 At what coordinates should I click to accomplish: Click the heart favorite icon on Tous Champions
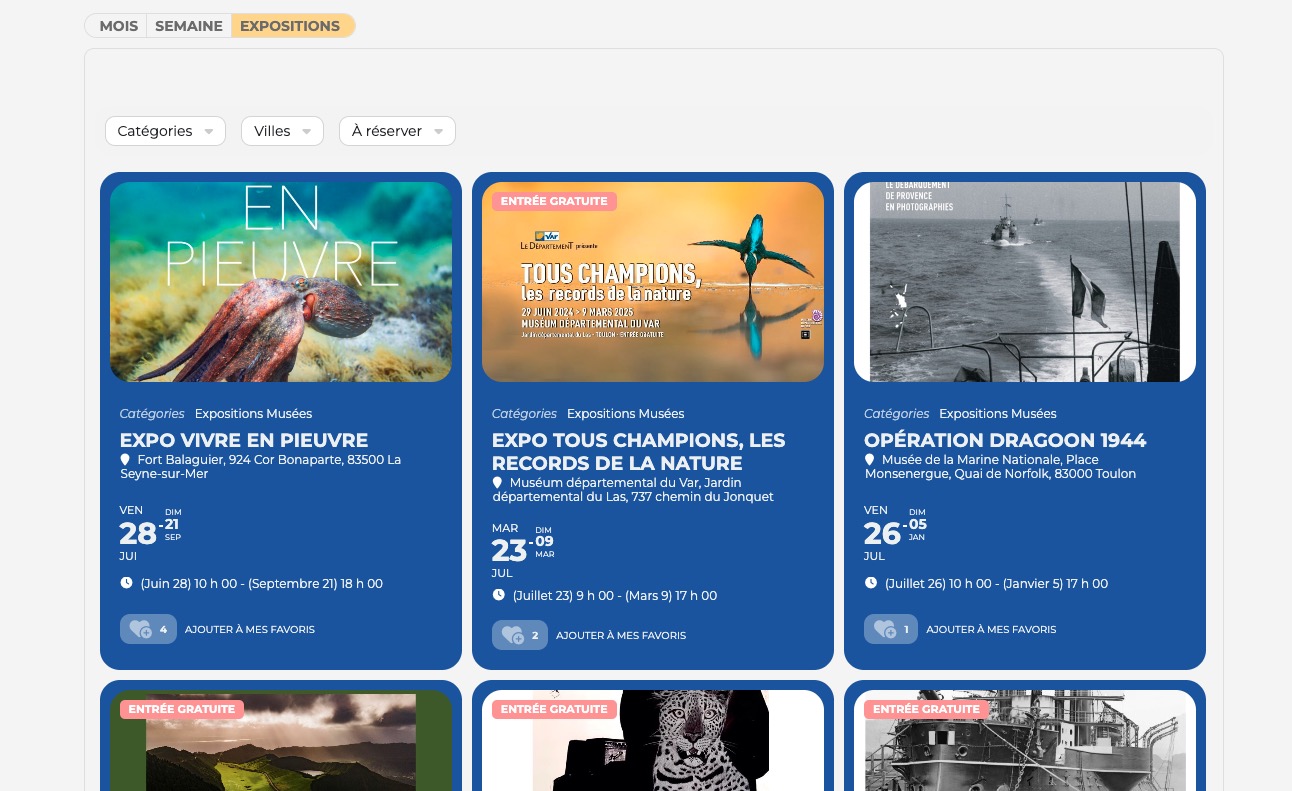pyautogui.click(x=512, y=635)
